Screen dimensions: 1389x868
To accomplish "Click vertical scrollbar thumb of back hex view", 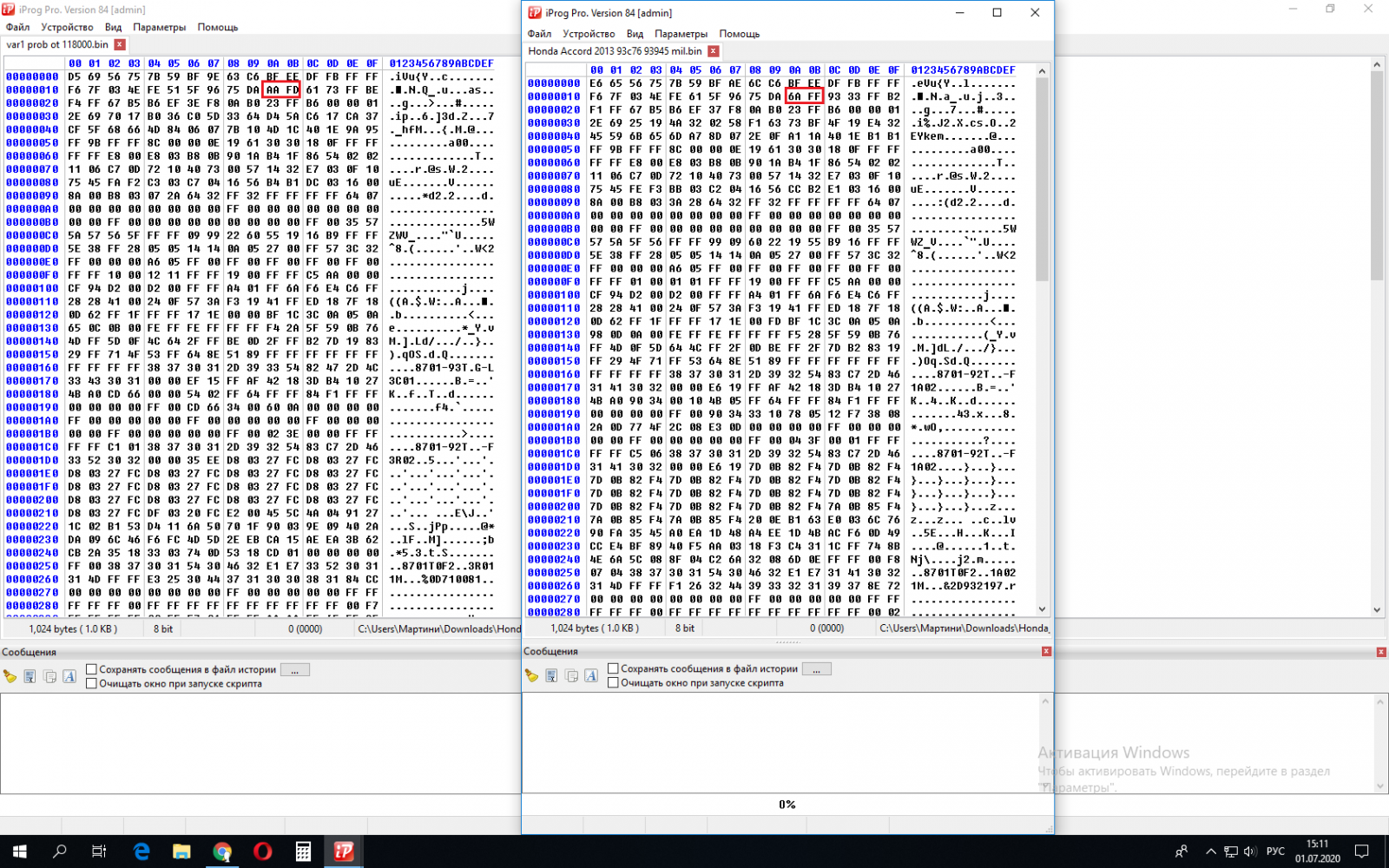I will tap(1377, 176).
